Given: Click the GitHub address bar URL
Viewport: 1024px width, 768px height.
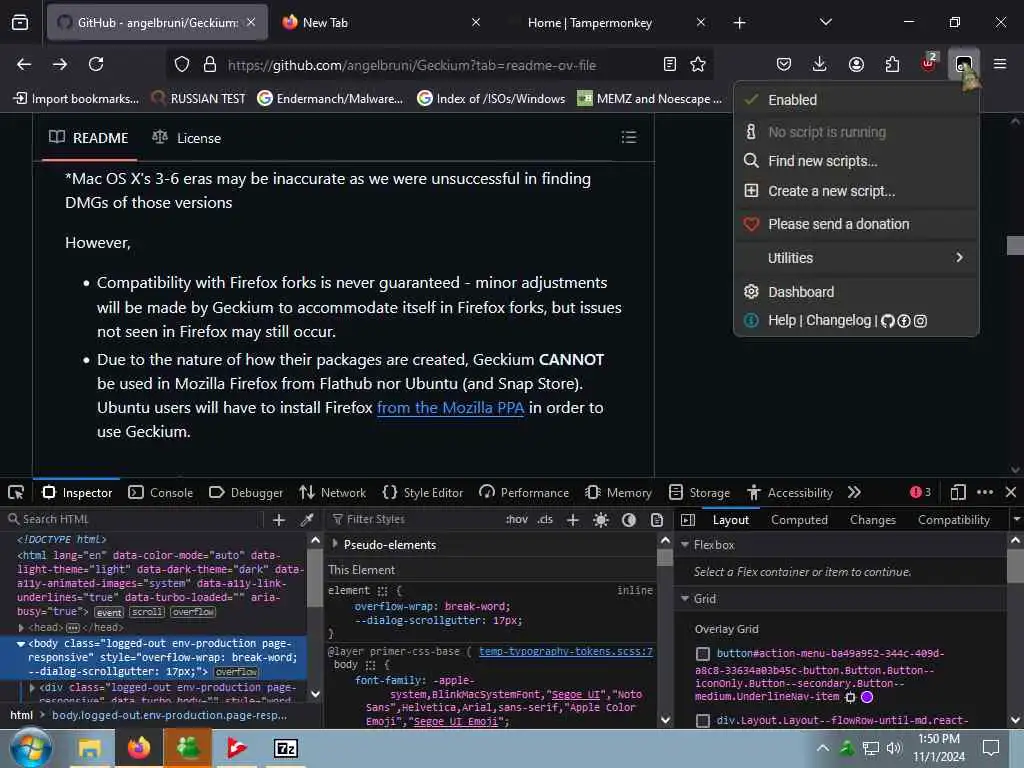Looking at the screenshot, I should pyautogui.click(x=411, y=65).
